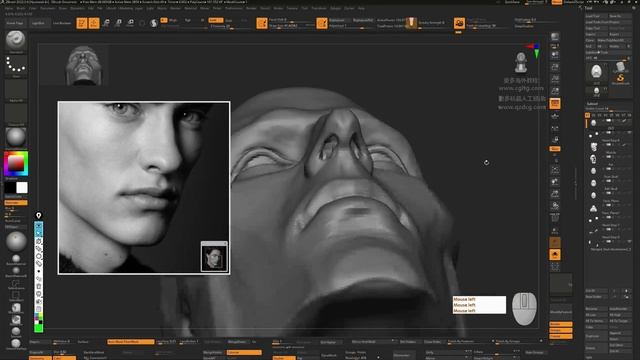Toggle the M material mode
Screen dimensions: 640x360
pyautogui.click(x=202, y=20)
